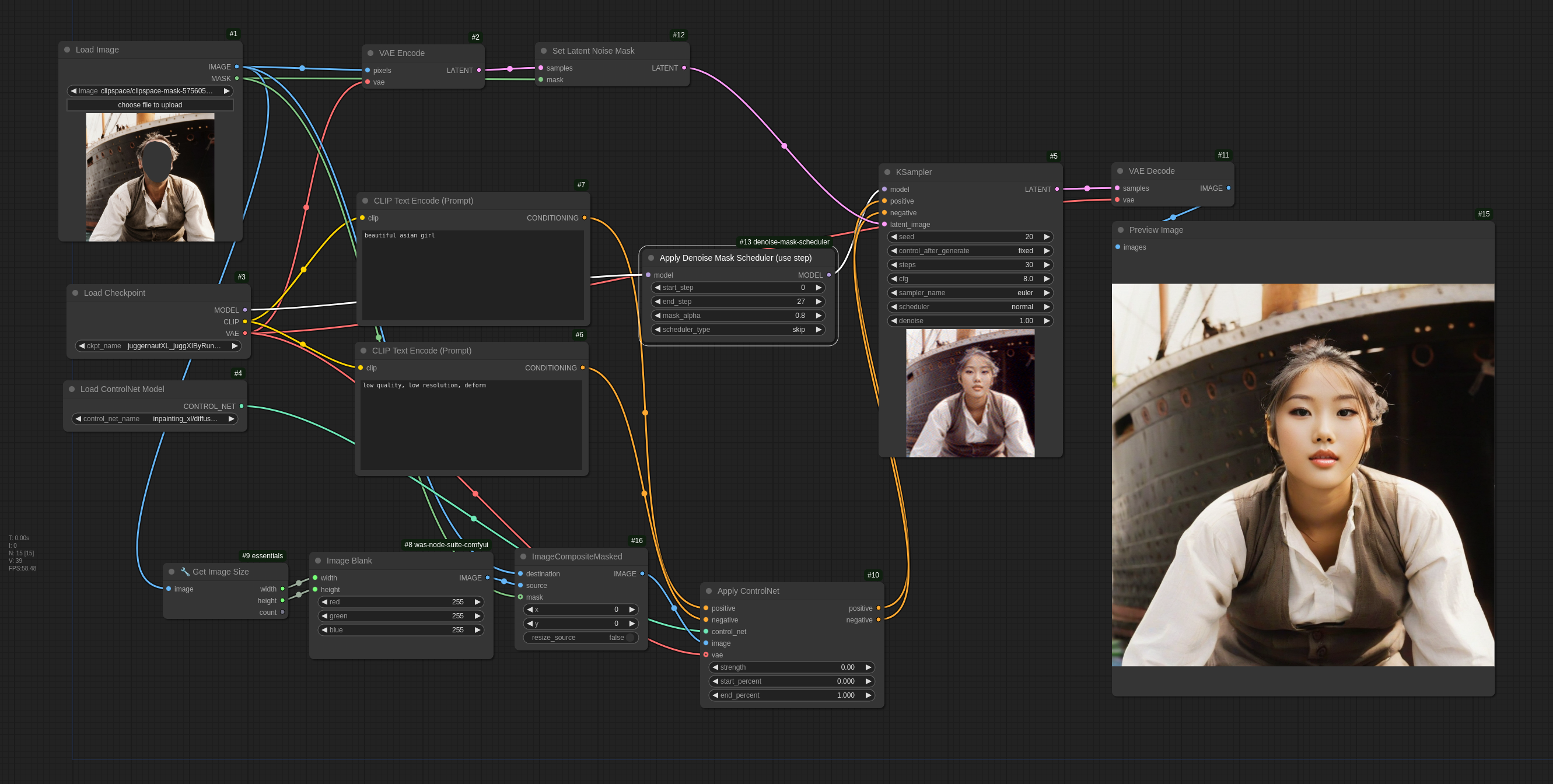Open the scheduler_type skip dropdown
Image resolution: width=1553 pixels, height=784 pixels.
[737, 330]
